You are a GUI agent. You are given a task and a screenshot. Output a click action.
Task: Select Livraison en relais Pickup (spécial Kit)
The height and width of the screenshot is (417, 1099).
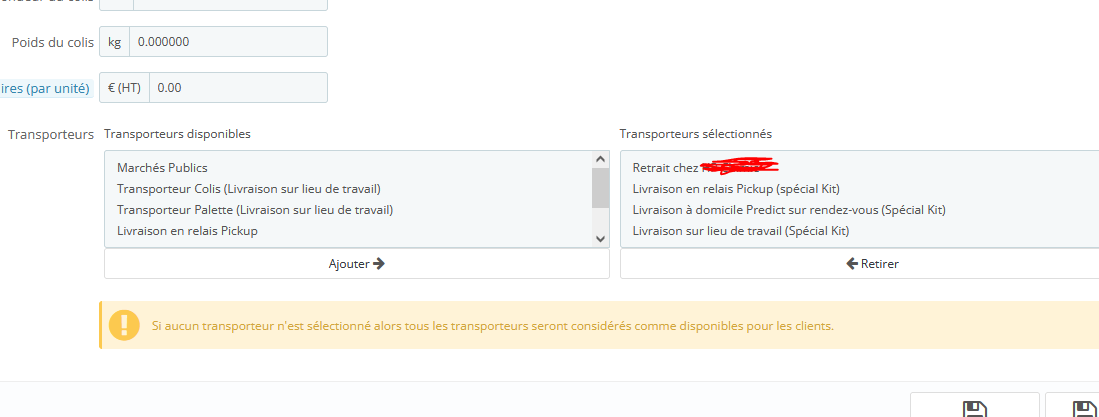736,189
